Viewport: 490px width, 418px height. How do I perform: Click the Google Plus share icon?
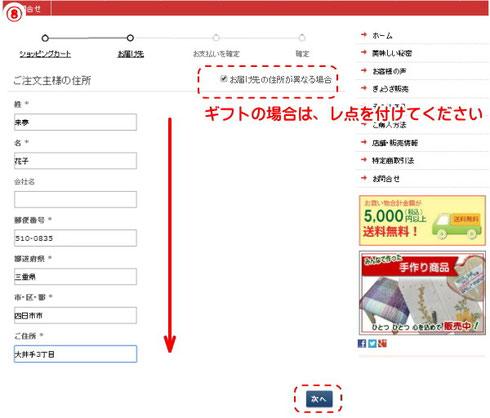click(382, 343)
